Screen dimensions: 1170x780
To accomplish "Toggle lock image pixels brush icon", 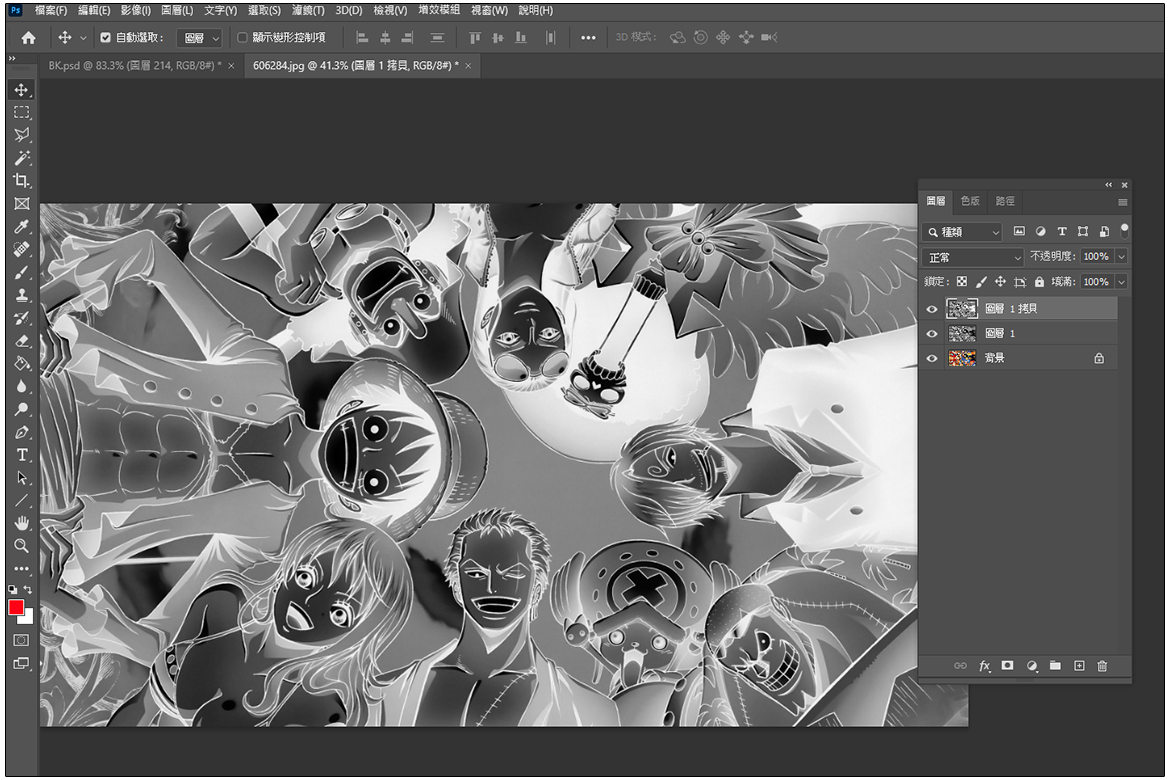I will [981, 281].
